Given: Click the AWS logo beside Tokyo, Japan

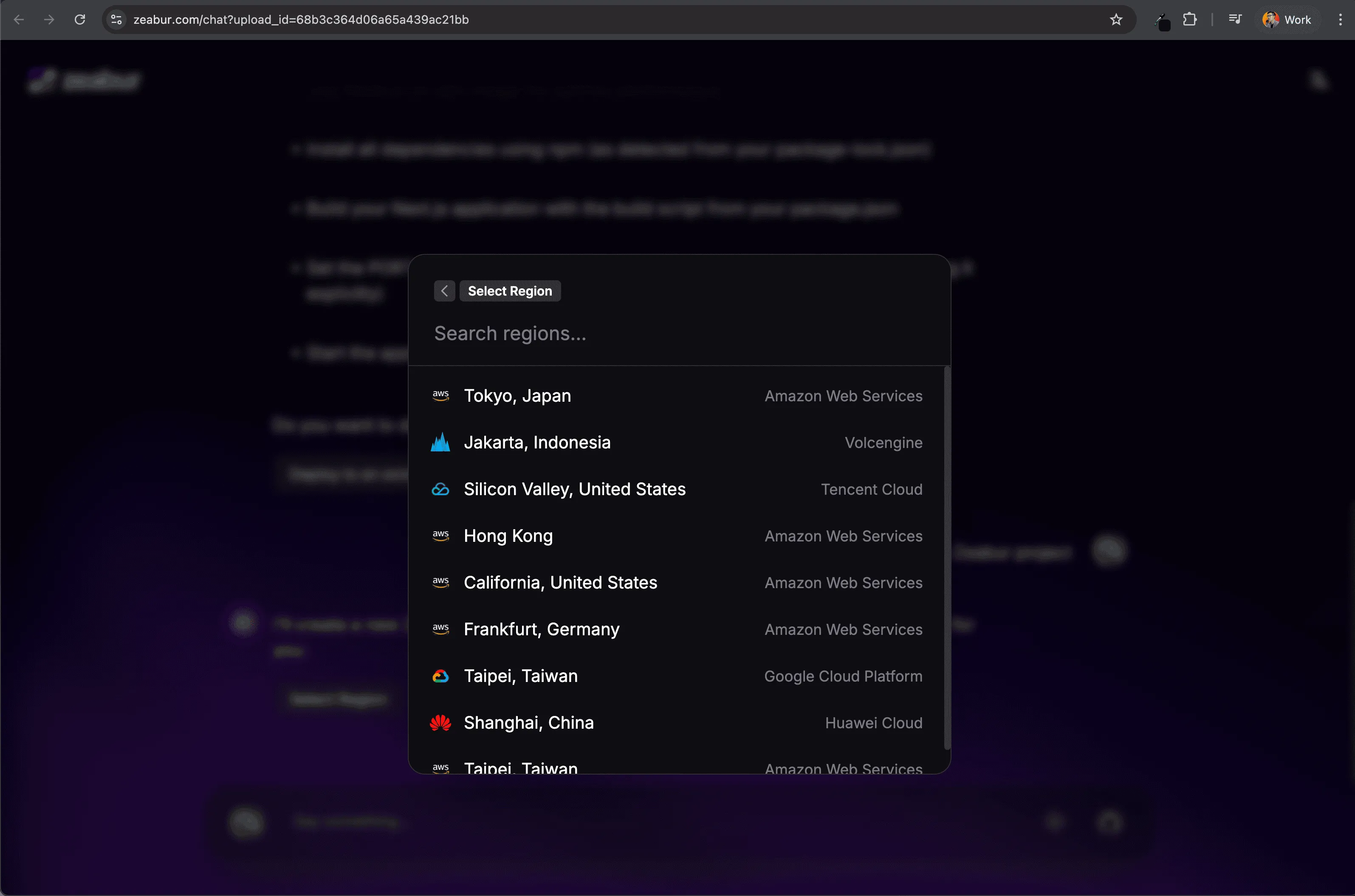Looking at the screenshot, I should (440, 396).
